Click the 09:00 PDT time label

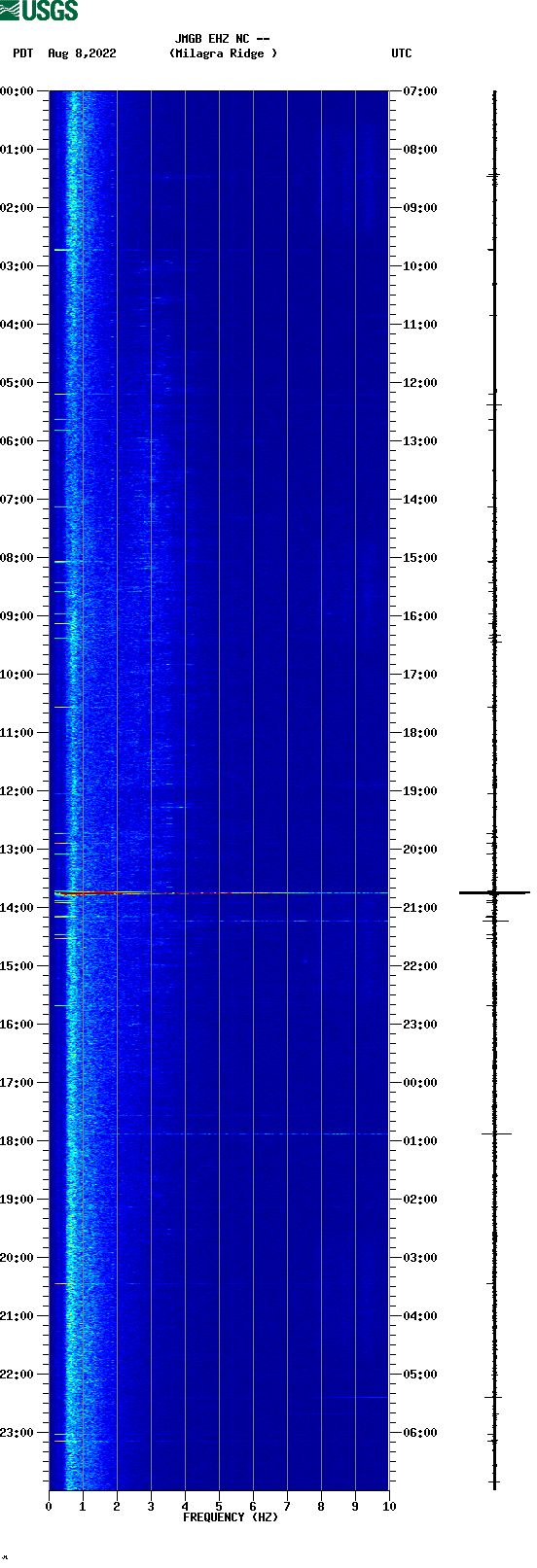pyautogui.click(x=18, y=616)
